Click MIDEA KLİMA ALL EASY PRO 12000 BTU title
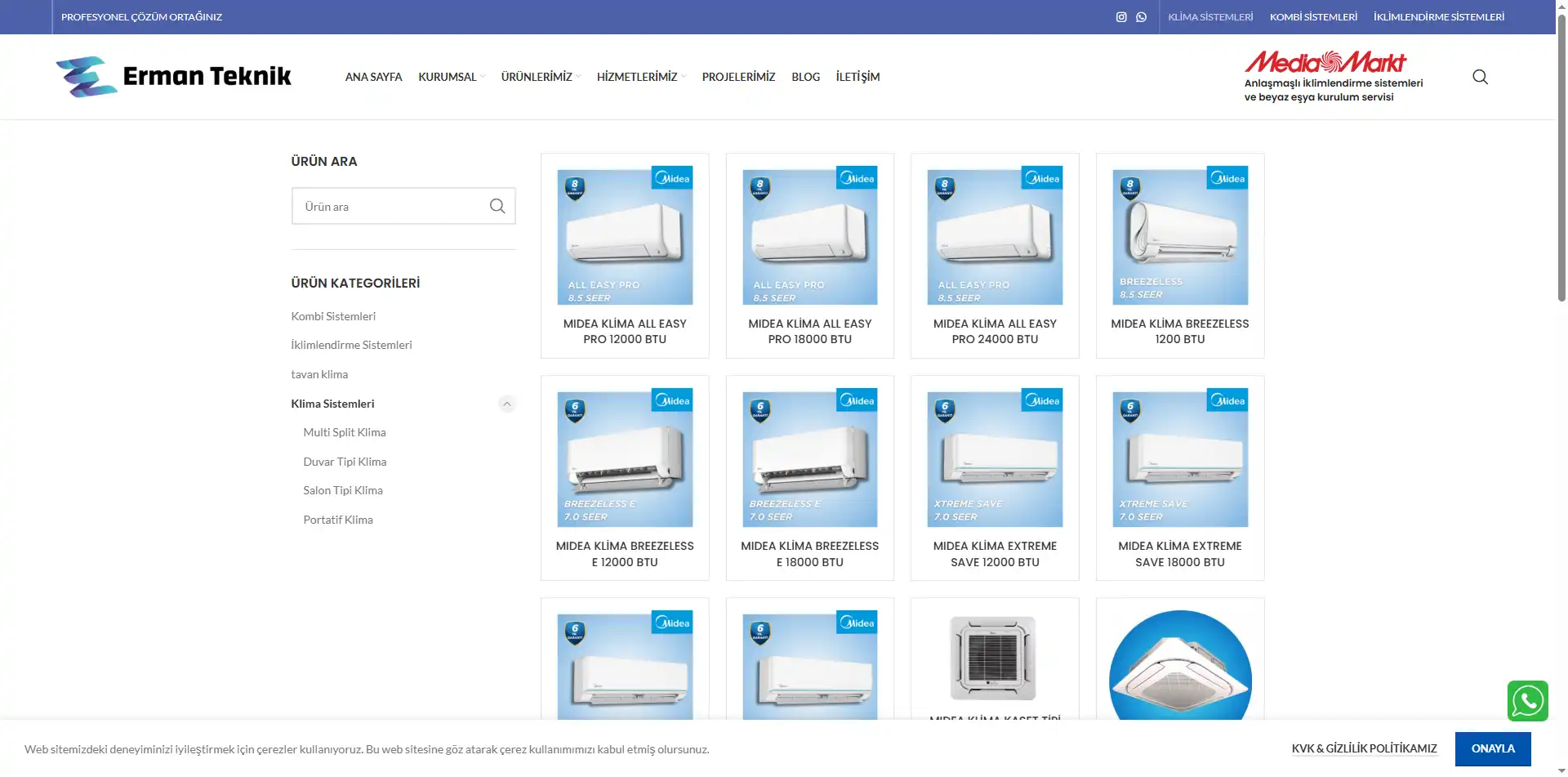 click(x=625, y=332)
